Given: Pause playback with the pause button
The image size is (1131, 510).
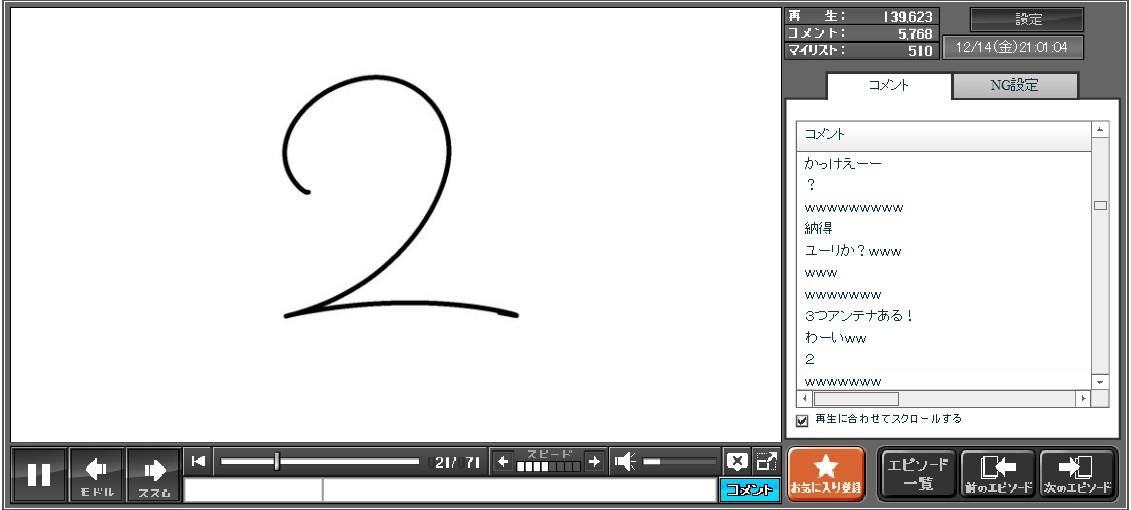Looking at the screenshot, I should coord(39,474).
